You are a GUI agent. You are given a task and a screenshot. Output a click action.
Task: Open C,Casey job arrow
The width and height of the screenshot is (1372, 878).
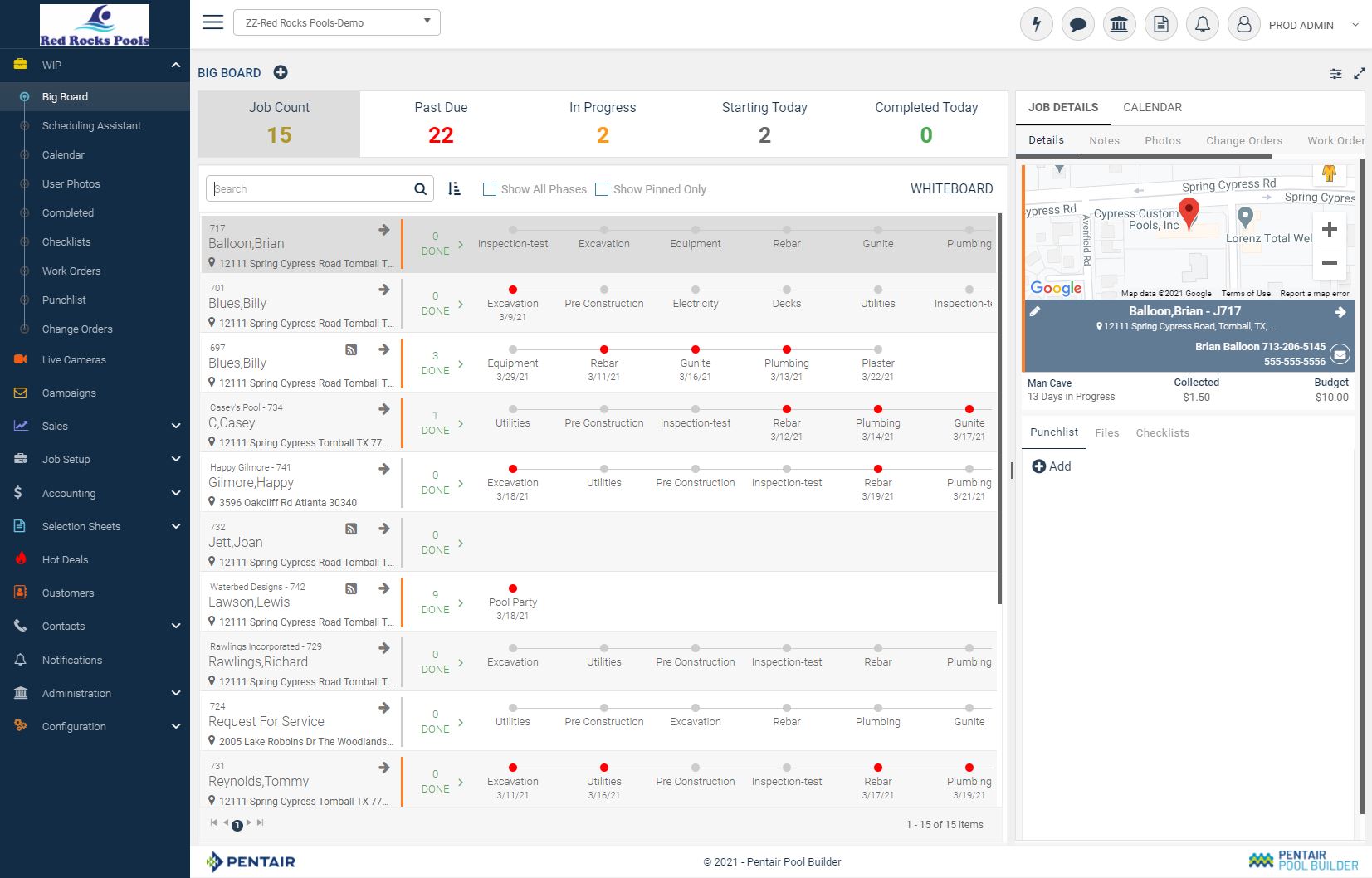click(x=383, y=409)
